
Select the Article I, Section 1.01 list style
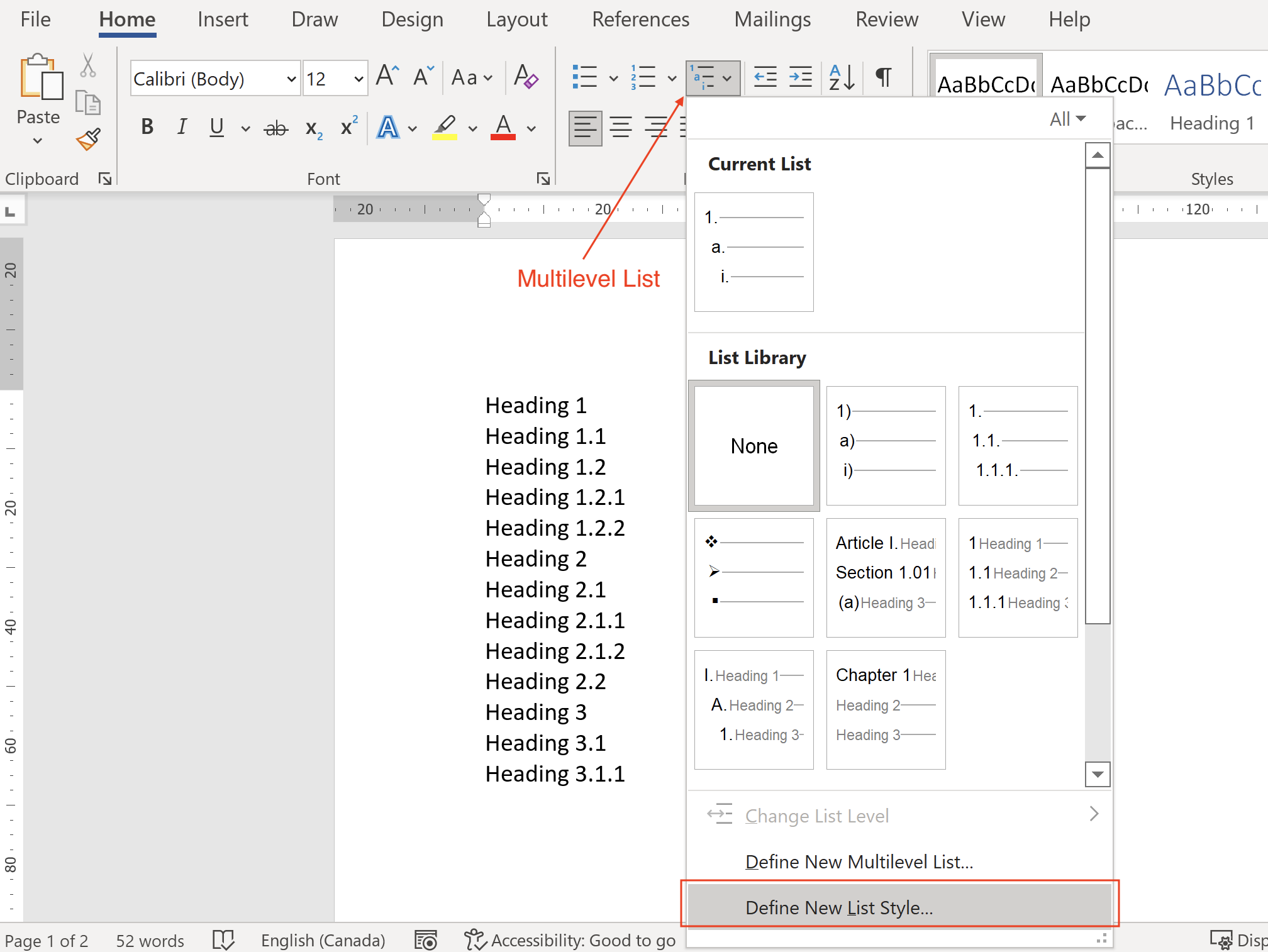click(x=884, y=576)
